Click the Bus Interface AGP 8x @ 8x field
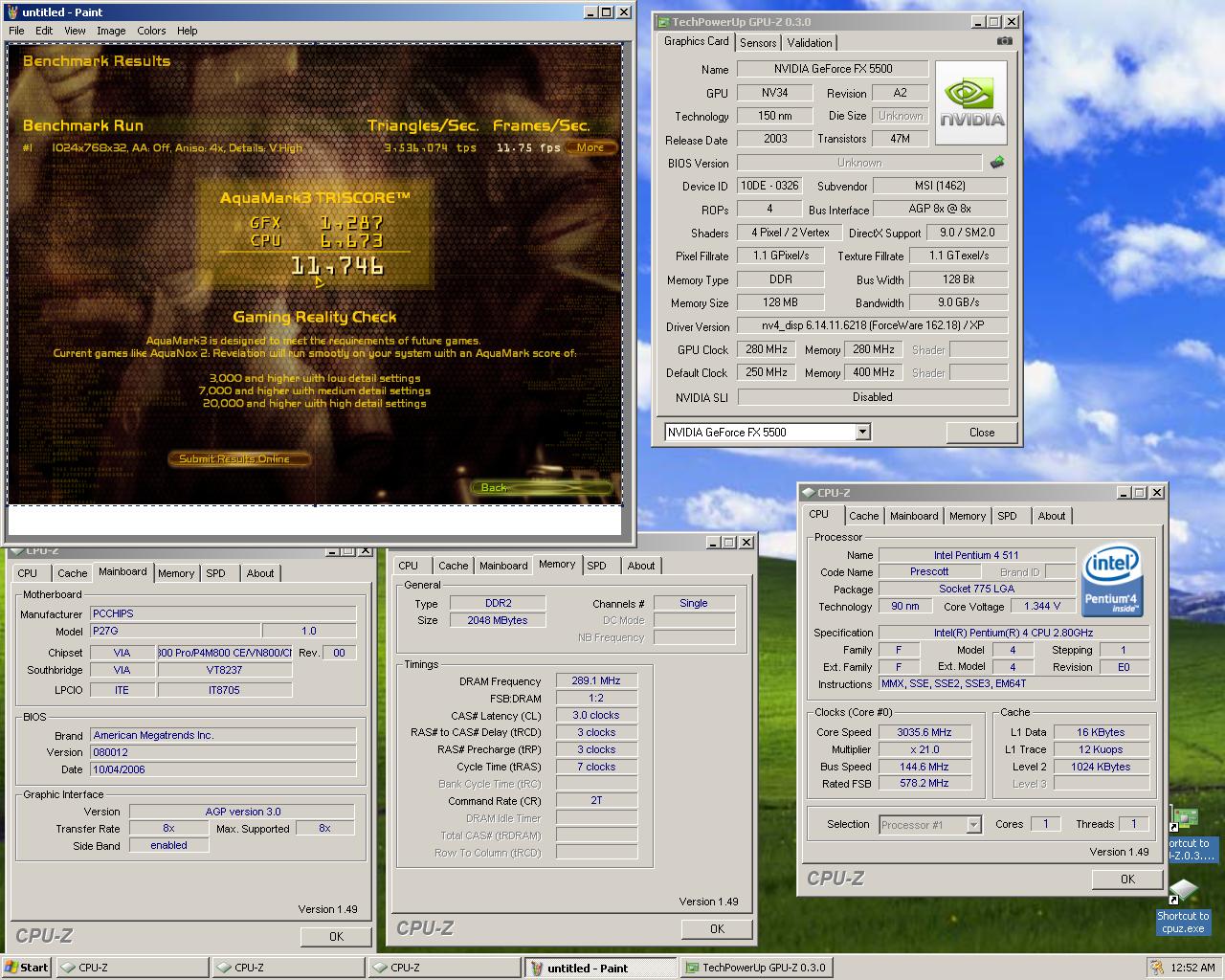 coord(940,209)
